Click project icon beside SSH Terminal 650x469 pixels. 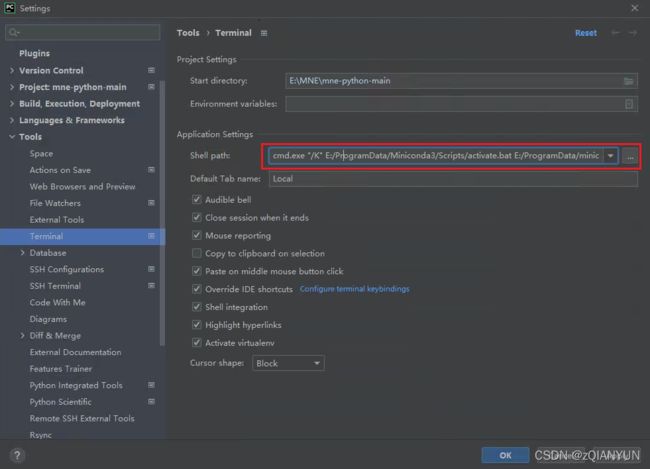(x=151, y=286)
